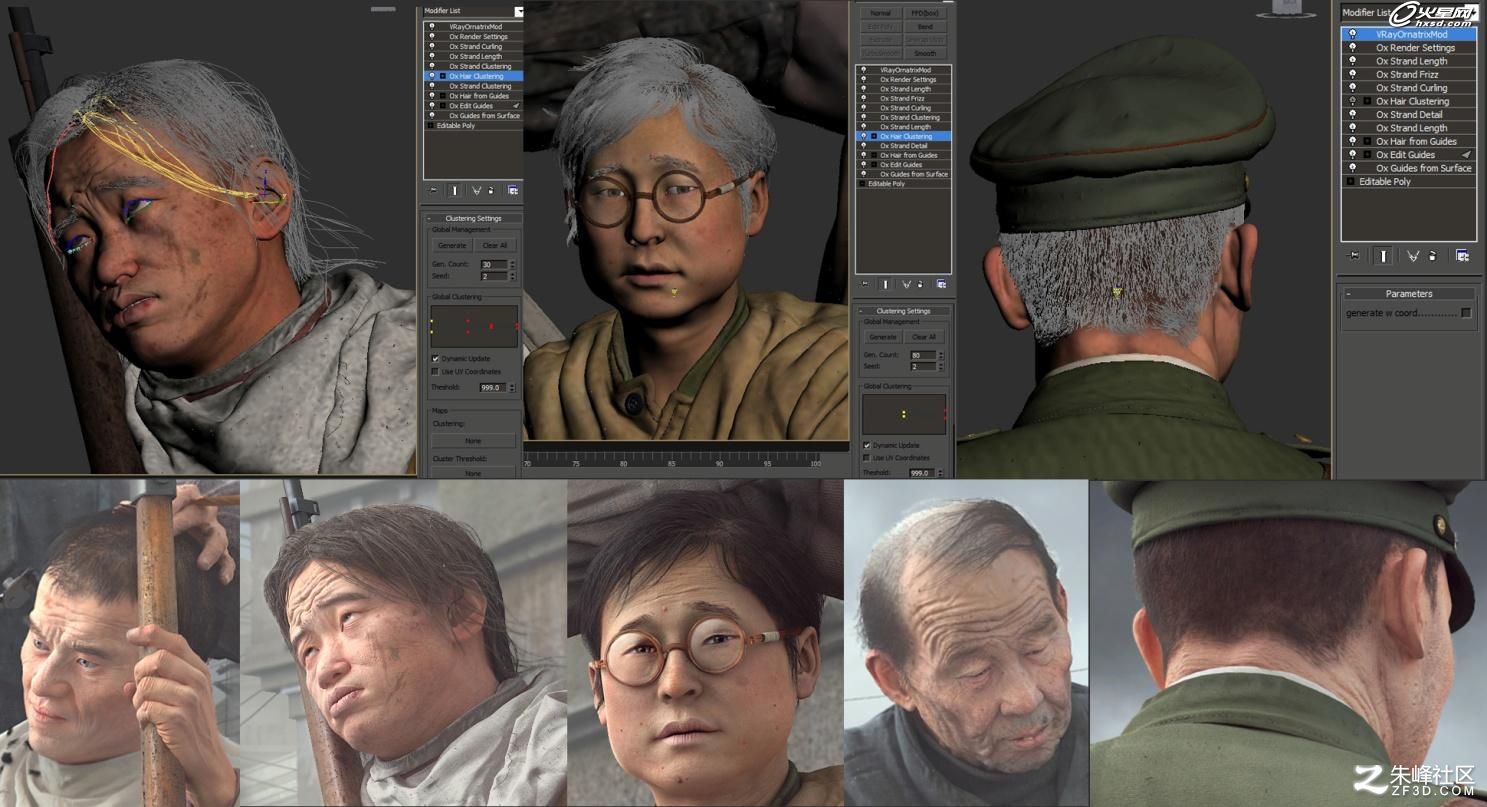Click Generate button in middle panel
The width and height of the screenshot is (1487, 807).
[x=883, y=337]
